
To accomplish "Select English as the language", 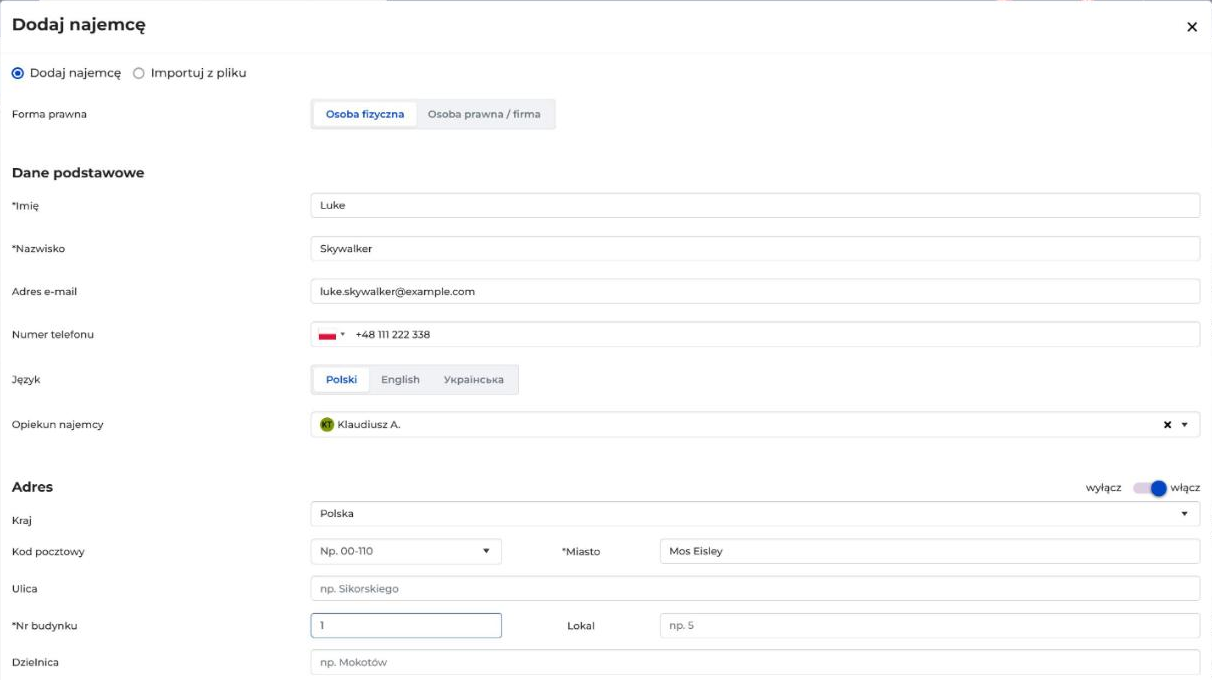I will click(x=400, y=380).
